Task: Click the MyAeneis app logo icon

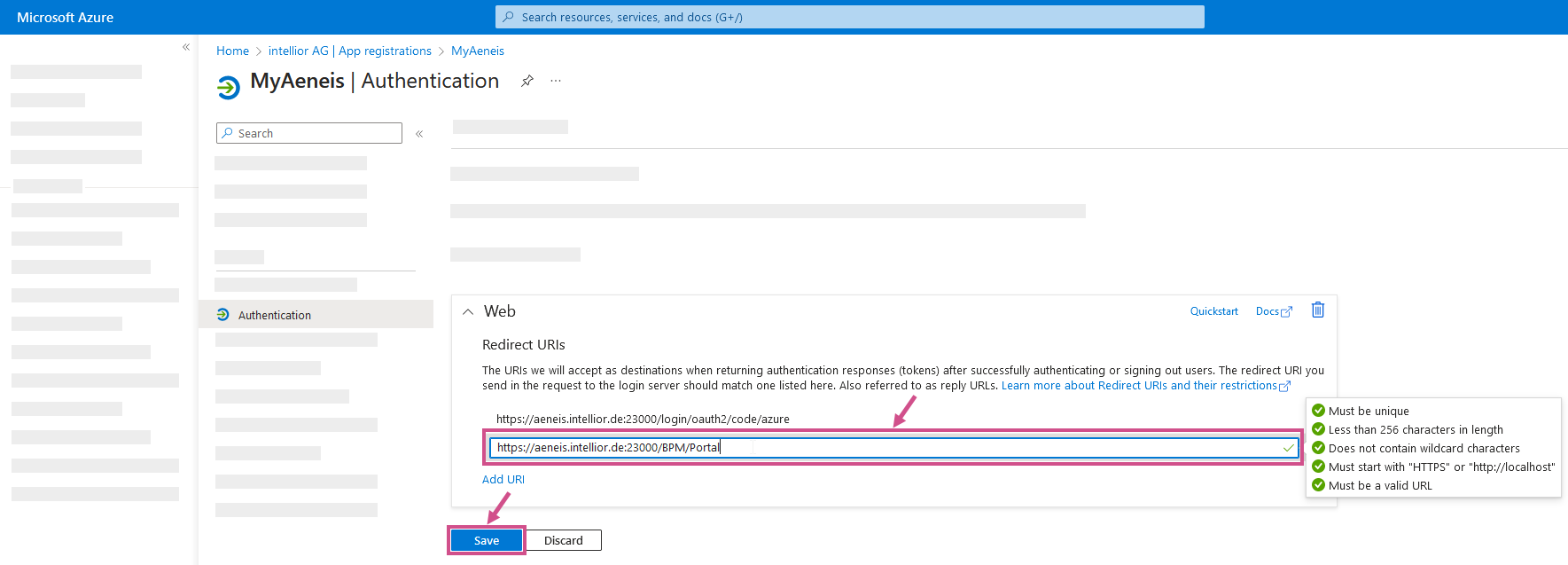Action: coord(229,86)
